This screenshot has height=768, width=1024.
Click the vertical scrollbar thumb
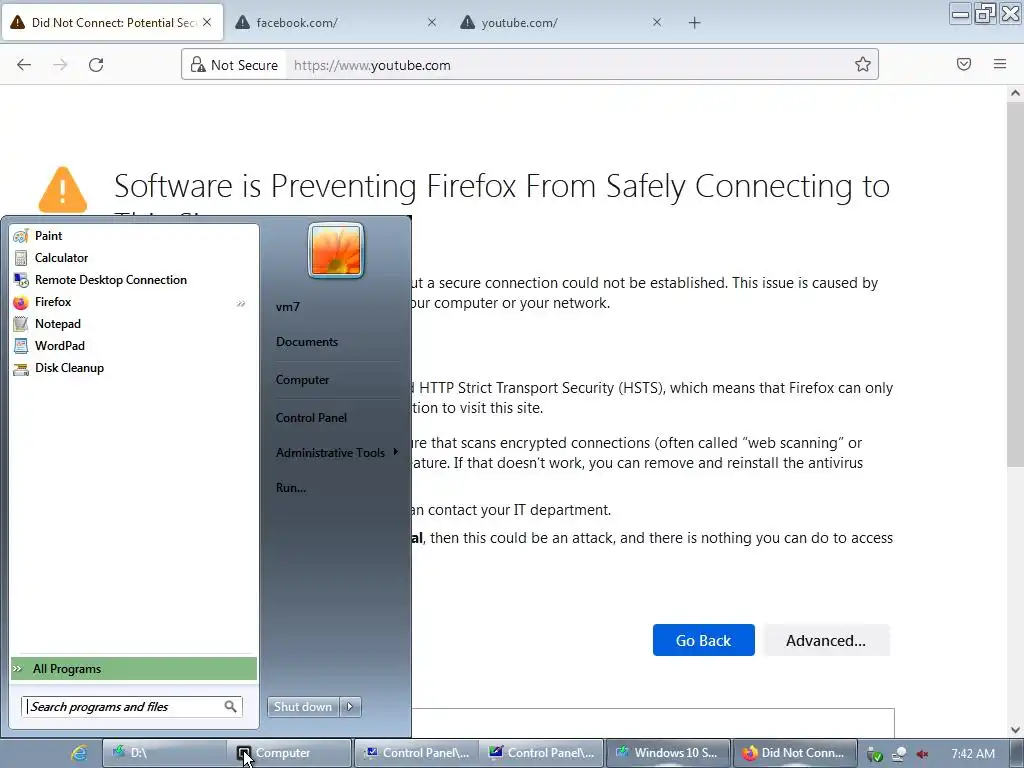1015,285
